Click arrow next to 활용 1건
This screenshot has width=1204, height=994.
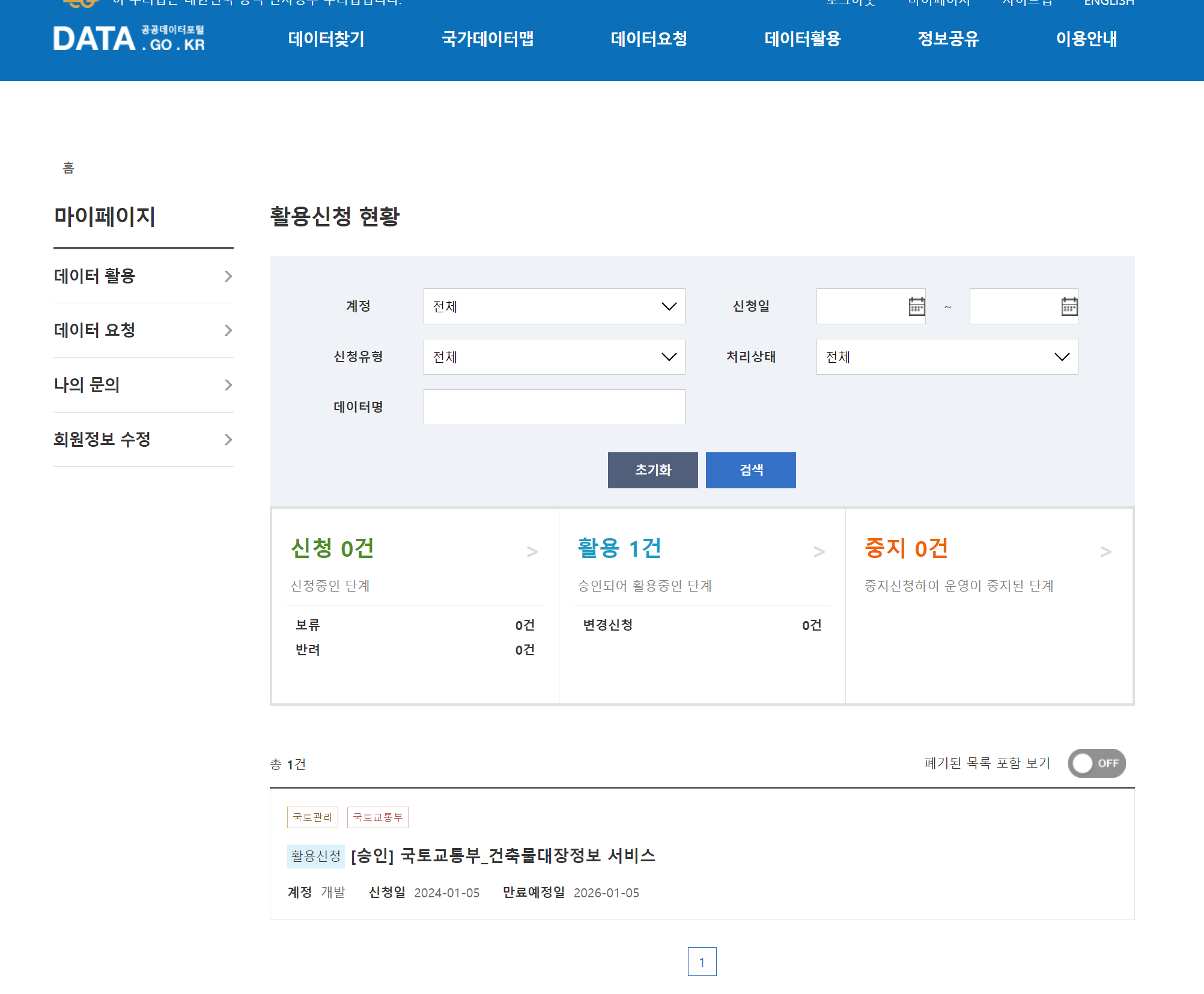818,551
